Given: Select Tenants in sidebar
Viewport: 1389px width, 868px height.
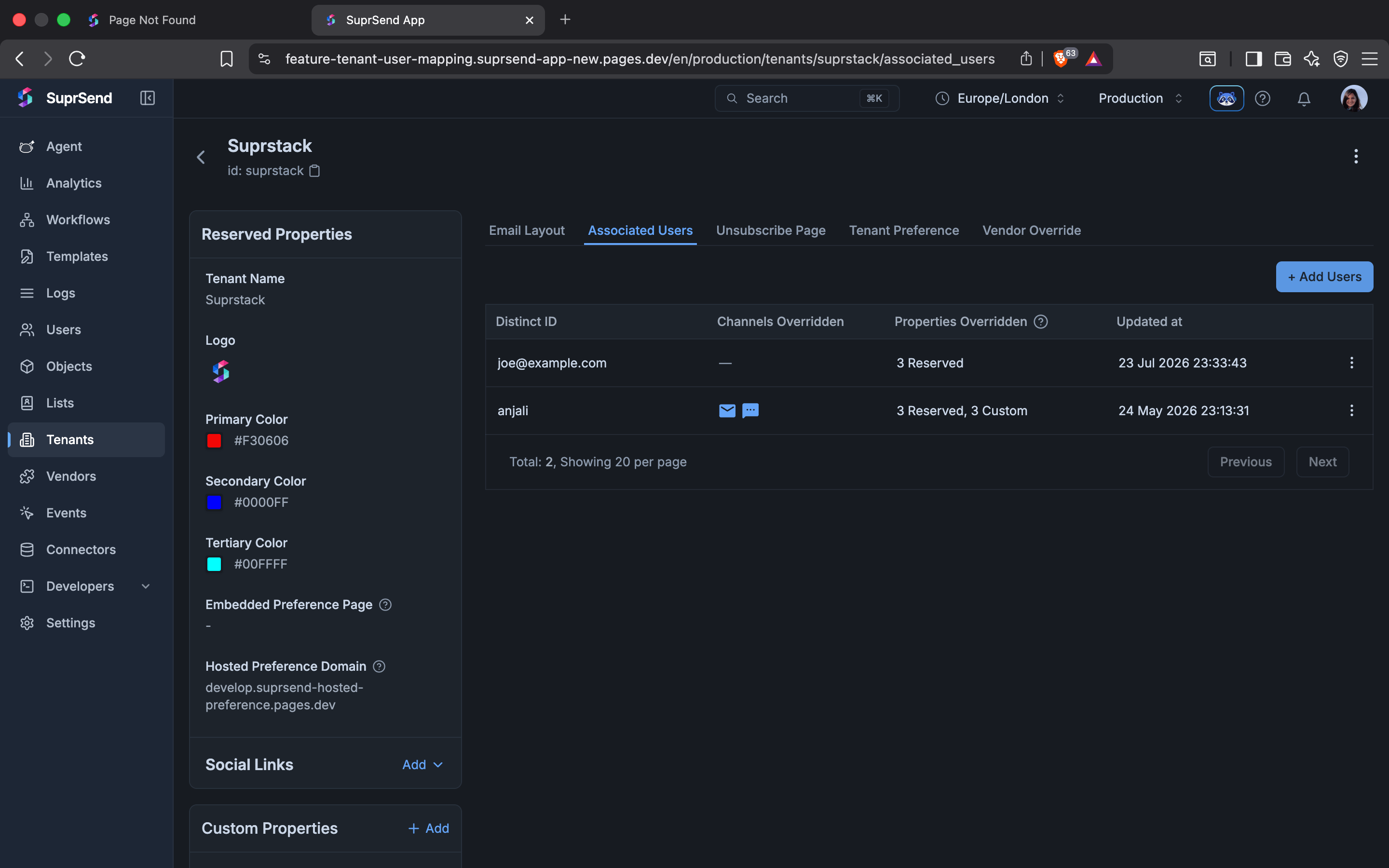Looking at the screenshot, I should click(86, 440).
